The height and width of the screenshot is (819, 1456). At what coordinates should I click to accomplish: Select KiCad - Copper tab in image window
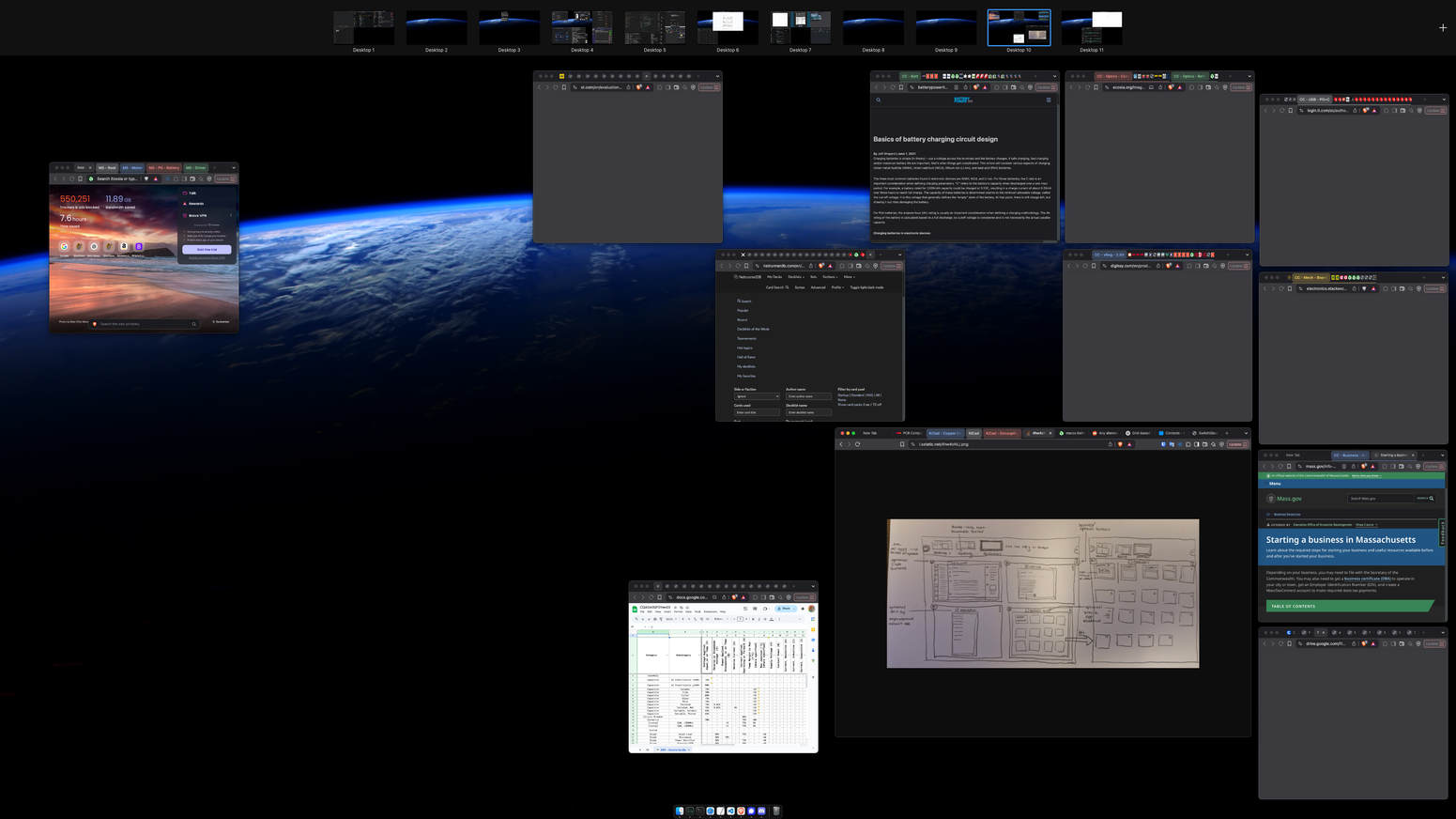(x=943, y=433)
